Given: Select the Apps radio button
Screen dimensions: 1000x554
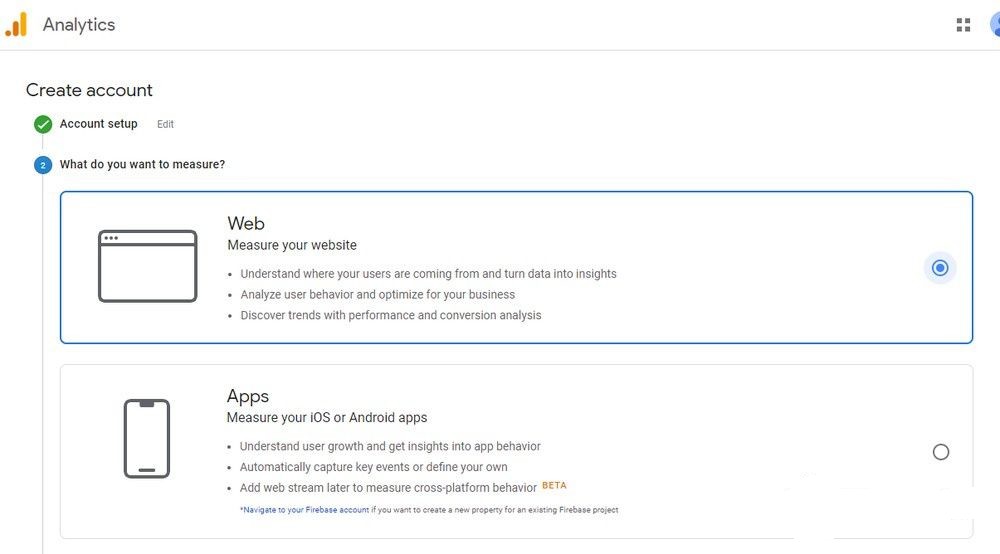Looking at the screenshot, I should pyautogui.click(x=940, y=452).
